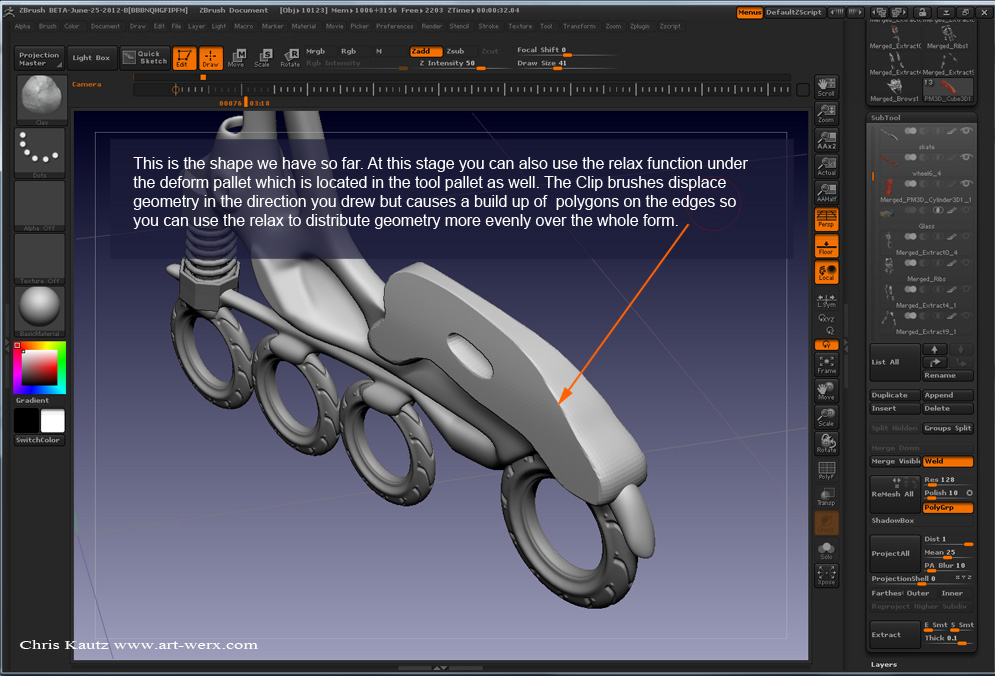Toggle visibility eye for wheel6_4 subtool
Viewport: 995px width, 676px height.
(965, 158)
